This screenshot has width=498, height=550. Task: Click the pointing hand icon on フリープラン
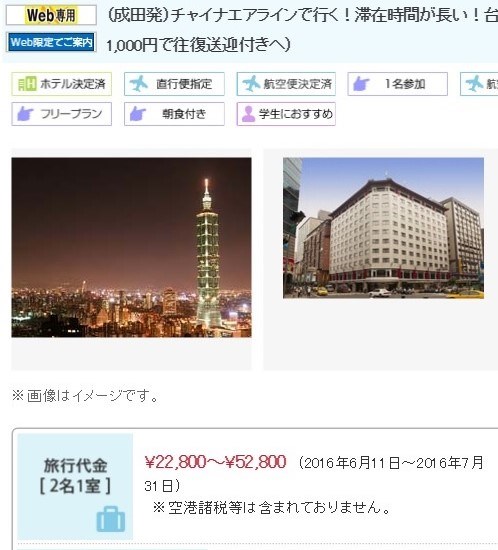pyautogui.click(x=25, y=114)
